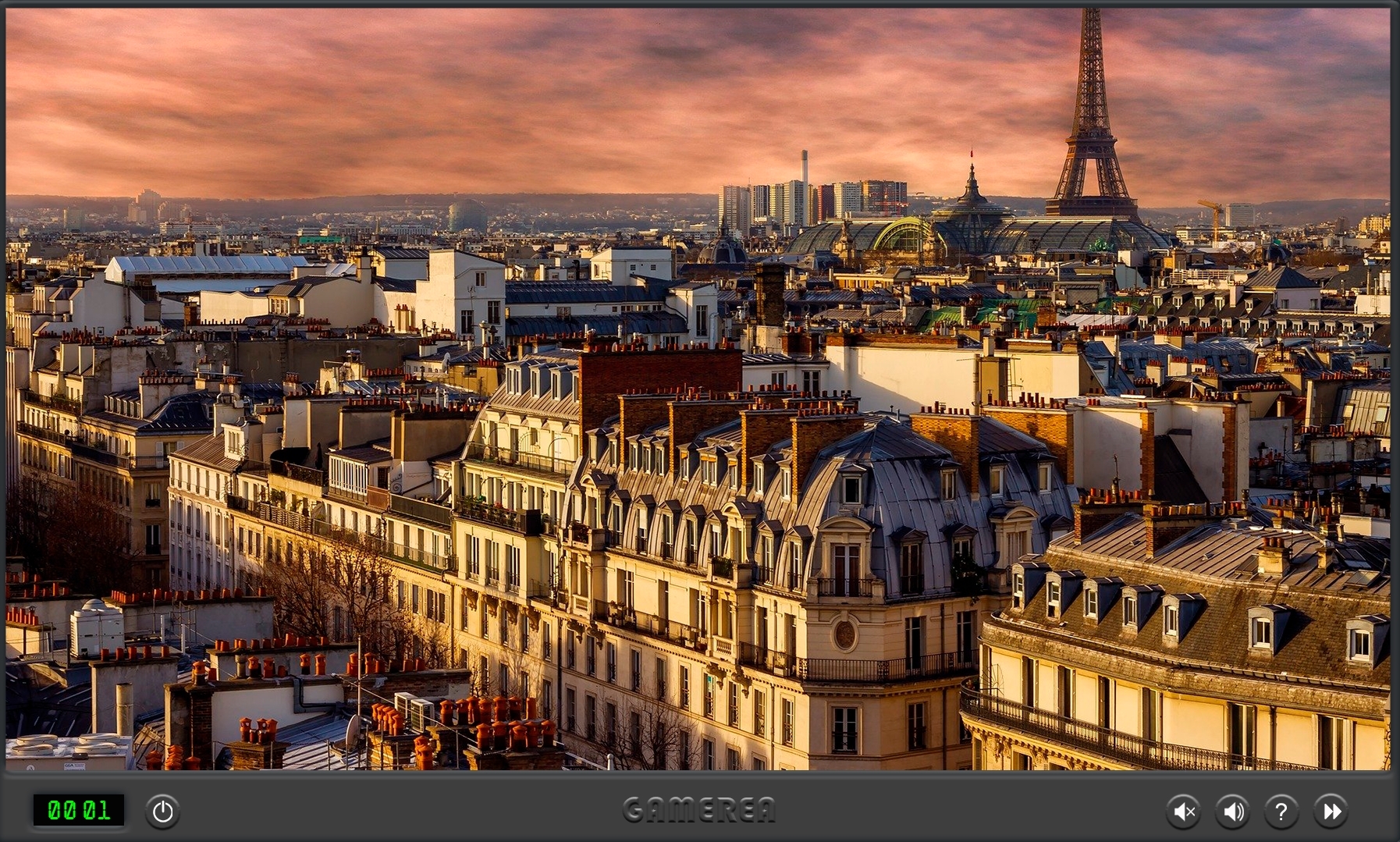Skip ahead with fast-forward button
Image resolution: width=1400 pixels, height=842 pixels.
[x=1331, y=812]
